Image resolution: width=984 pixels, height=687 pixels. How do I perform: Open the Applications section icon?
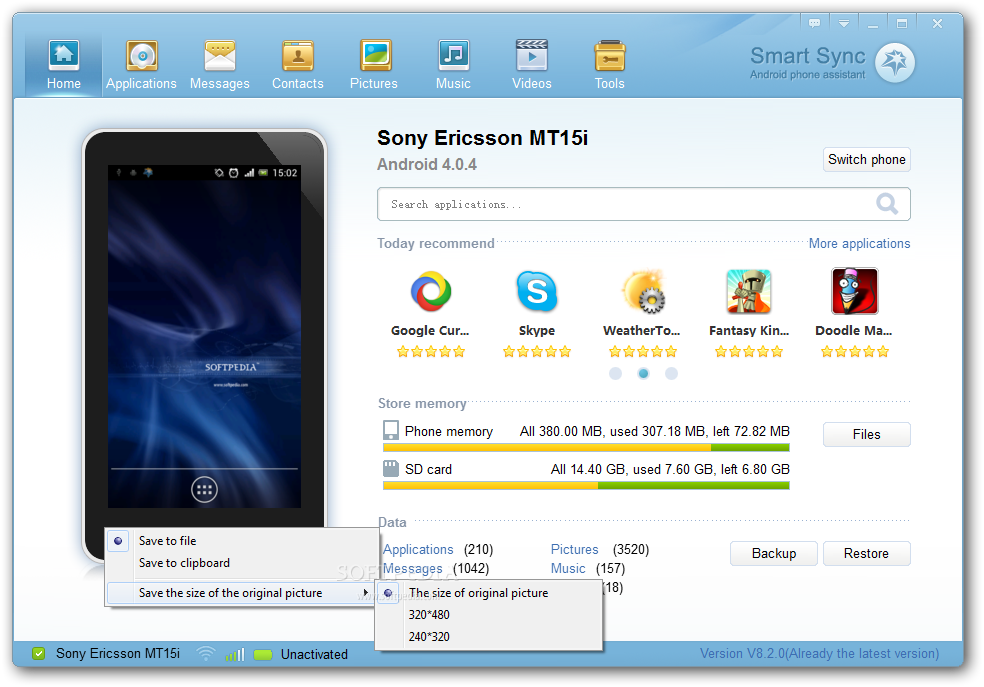[x=142, y=56]
